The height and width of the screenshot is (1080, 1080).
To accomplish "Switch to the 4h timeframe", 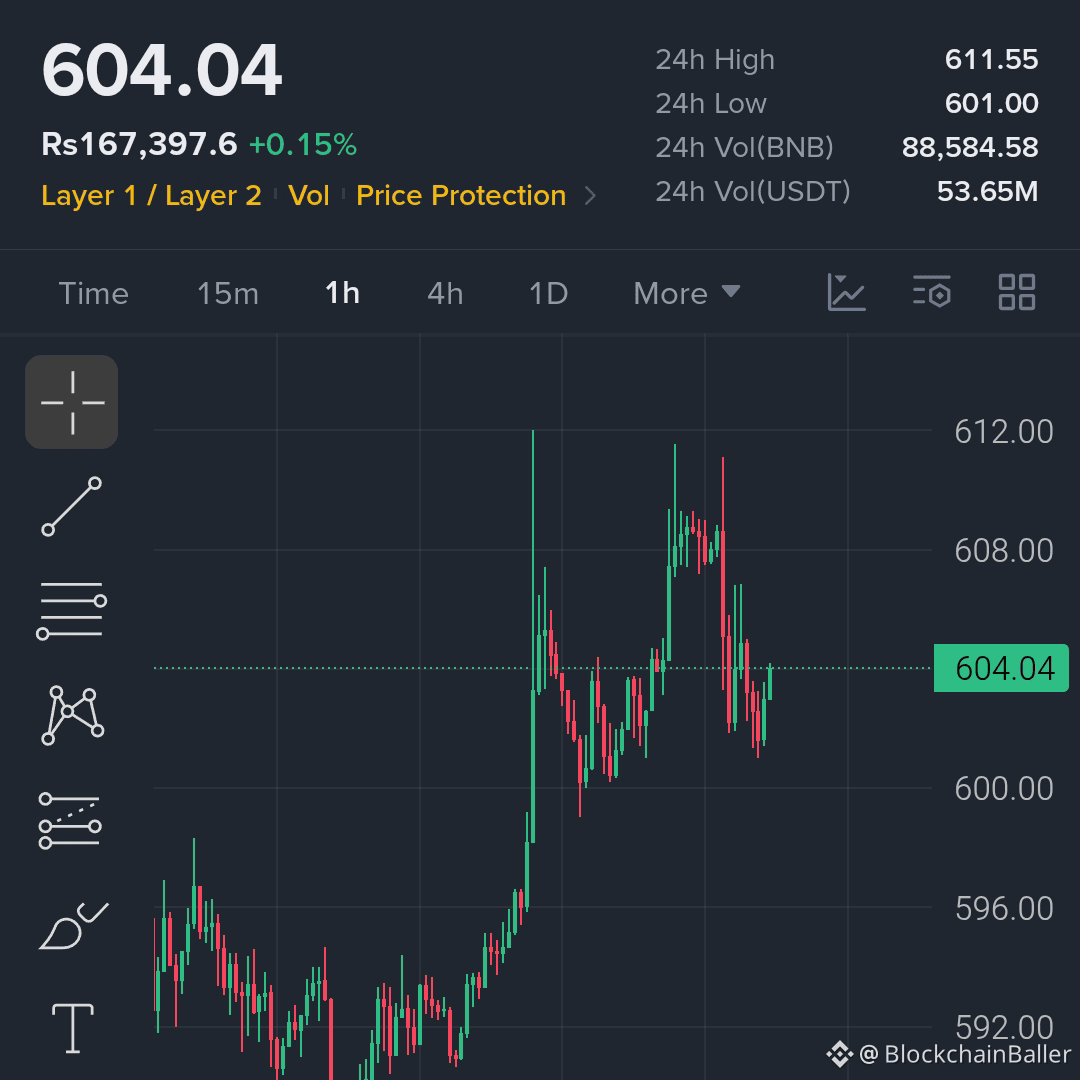I will pyautogui.click(x=445, y=293).
